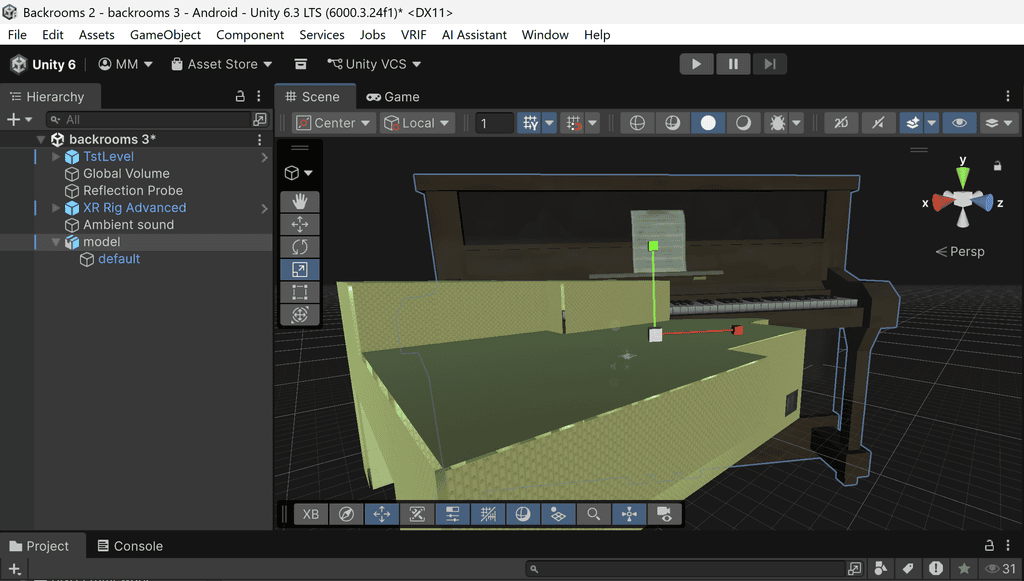Open search by label tag icon

pyautogui.click(x=908, y=568)
